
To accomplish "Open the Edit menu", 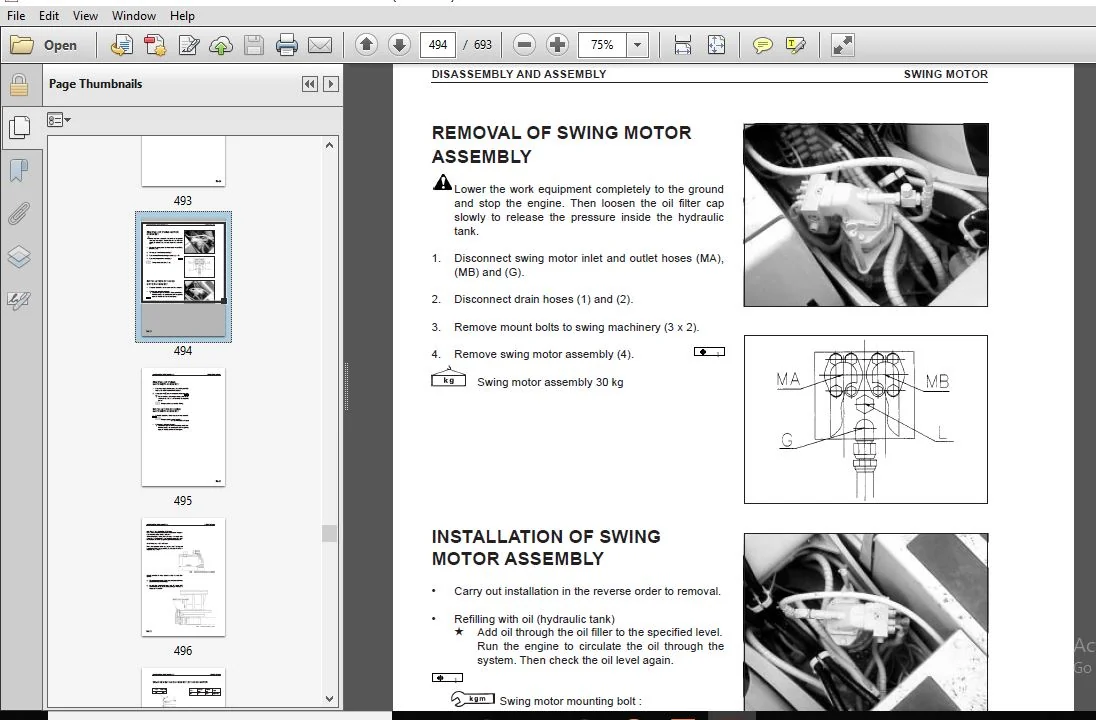I will 48,15.
